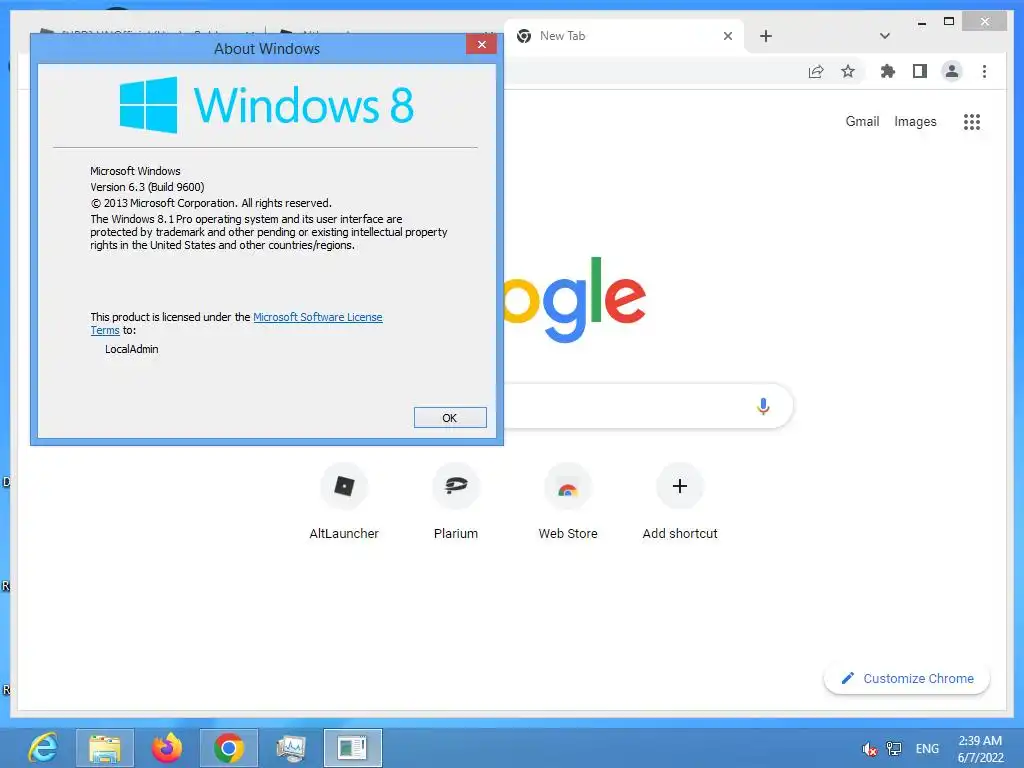
Task: Open the monitor app in taskbar
Action: (x=291, y=748)
